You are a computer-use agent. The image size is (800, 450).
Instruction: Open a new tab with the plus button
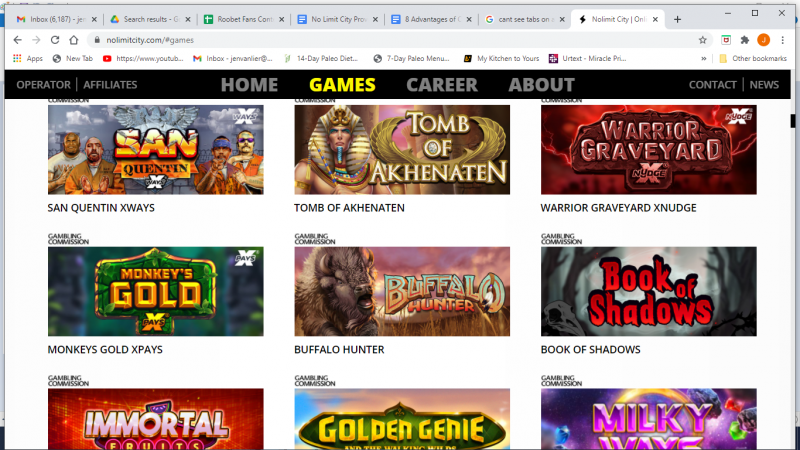(677, 19)
